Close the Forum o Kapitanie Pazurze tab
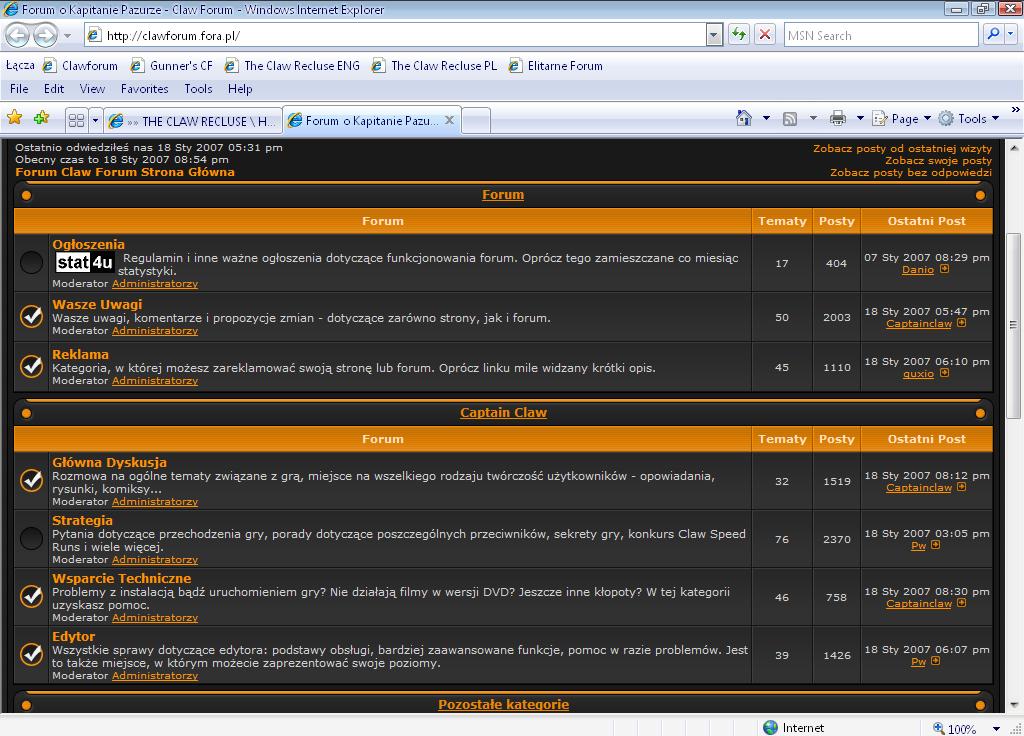Image resolution: width=1024 pixels, height=736 pixels. [x=449, y=120]
